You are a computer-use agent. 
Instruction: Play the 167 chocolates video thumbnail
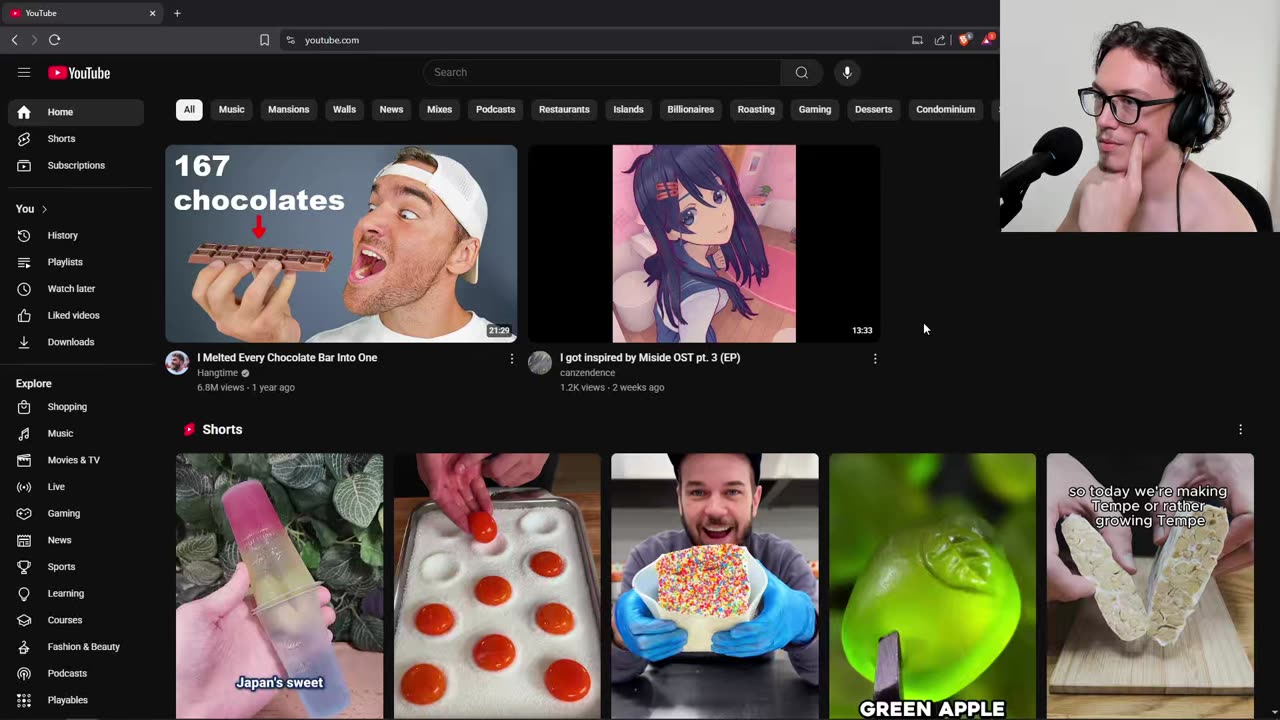[341, 244]
